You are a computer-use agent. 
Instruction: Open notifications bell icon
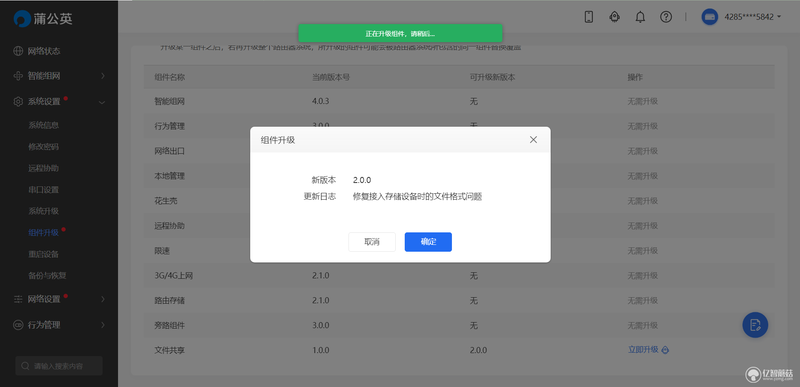[640, 17]
